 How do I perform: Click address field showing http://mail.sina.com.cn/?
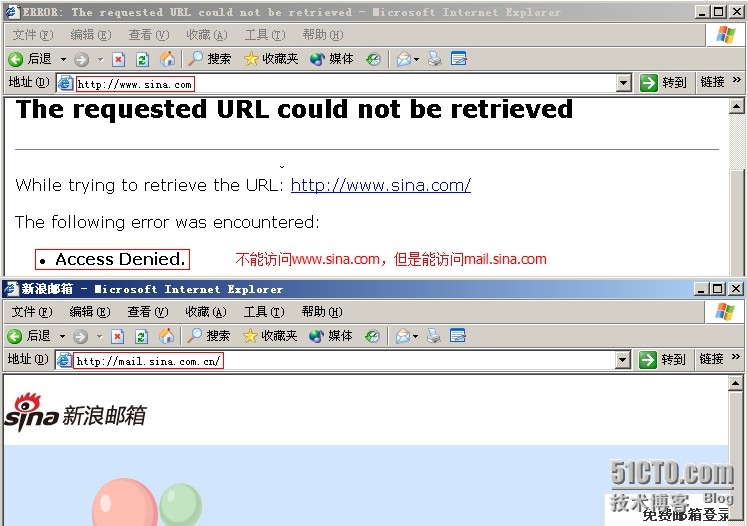[343, 361]
